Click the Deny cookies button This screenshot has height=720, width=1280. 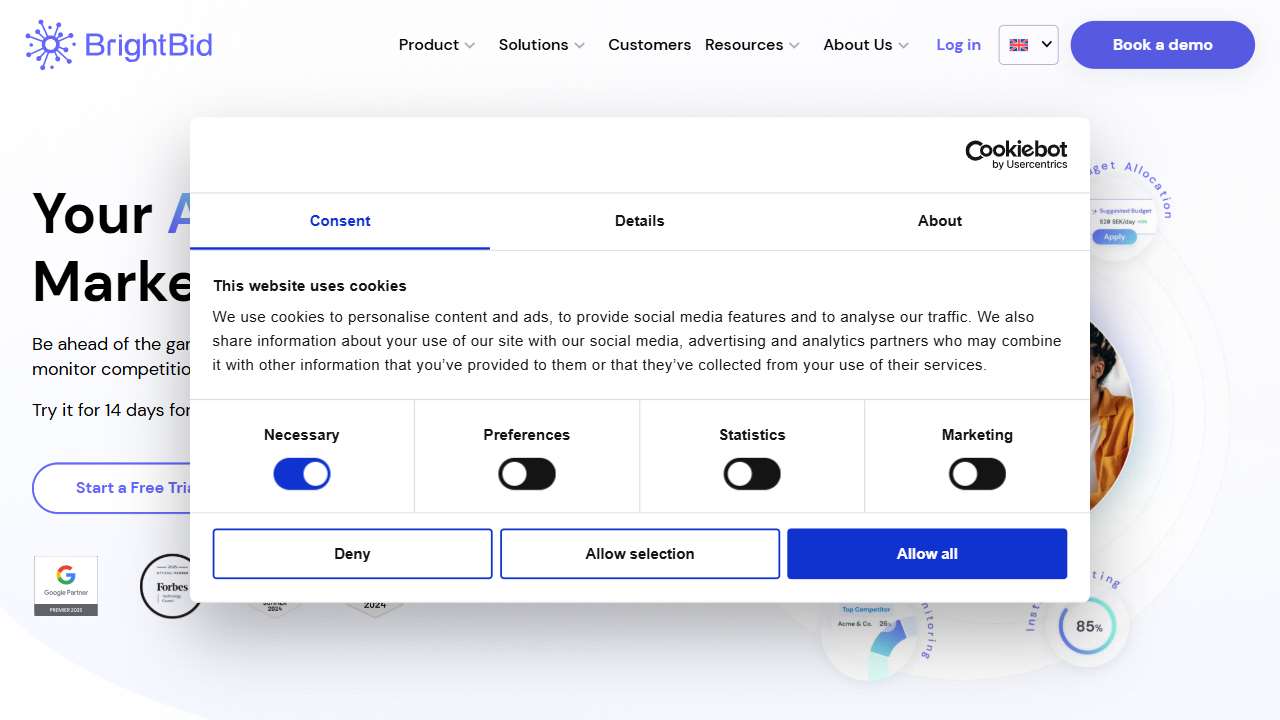pyautogui.click(x=352, y=554)
